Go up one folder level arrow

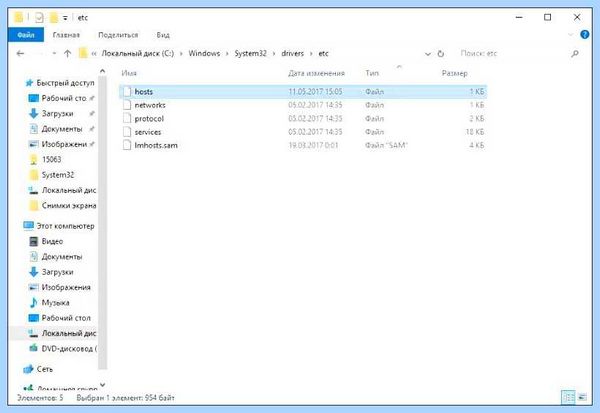click(x=67, y=54)
